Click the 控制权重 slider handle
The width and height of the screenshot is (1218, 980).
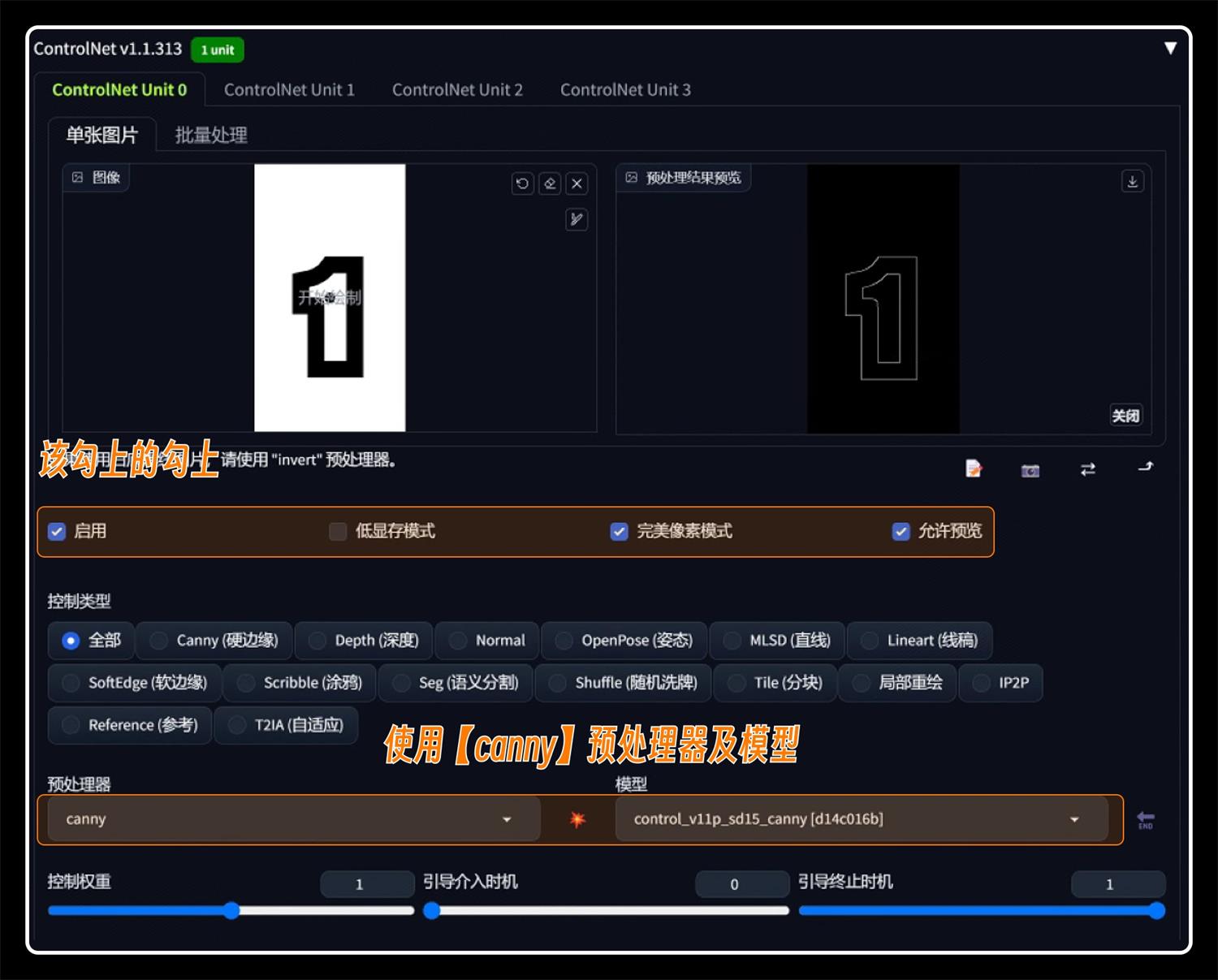[231, 911]
